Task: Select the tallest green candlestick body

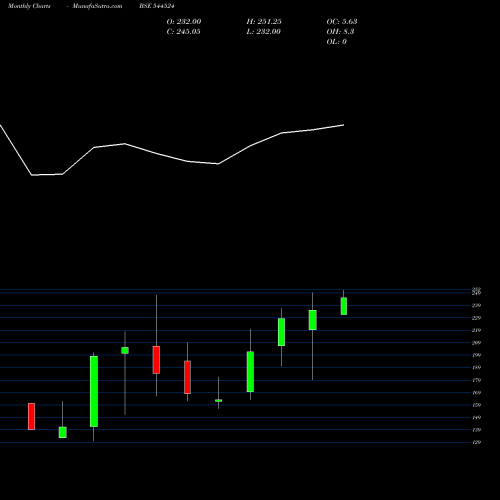Action: point(94,391)
